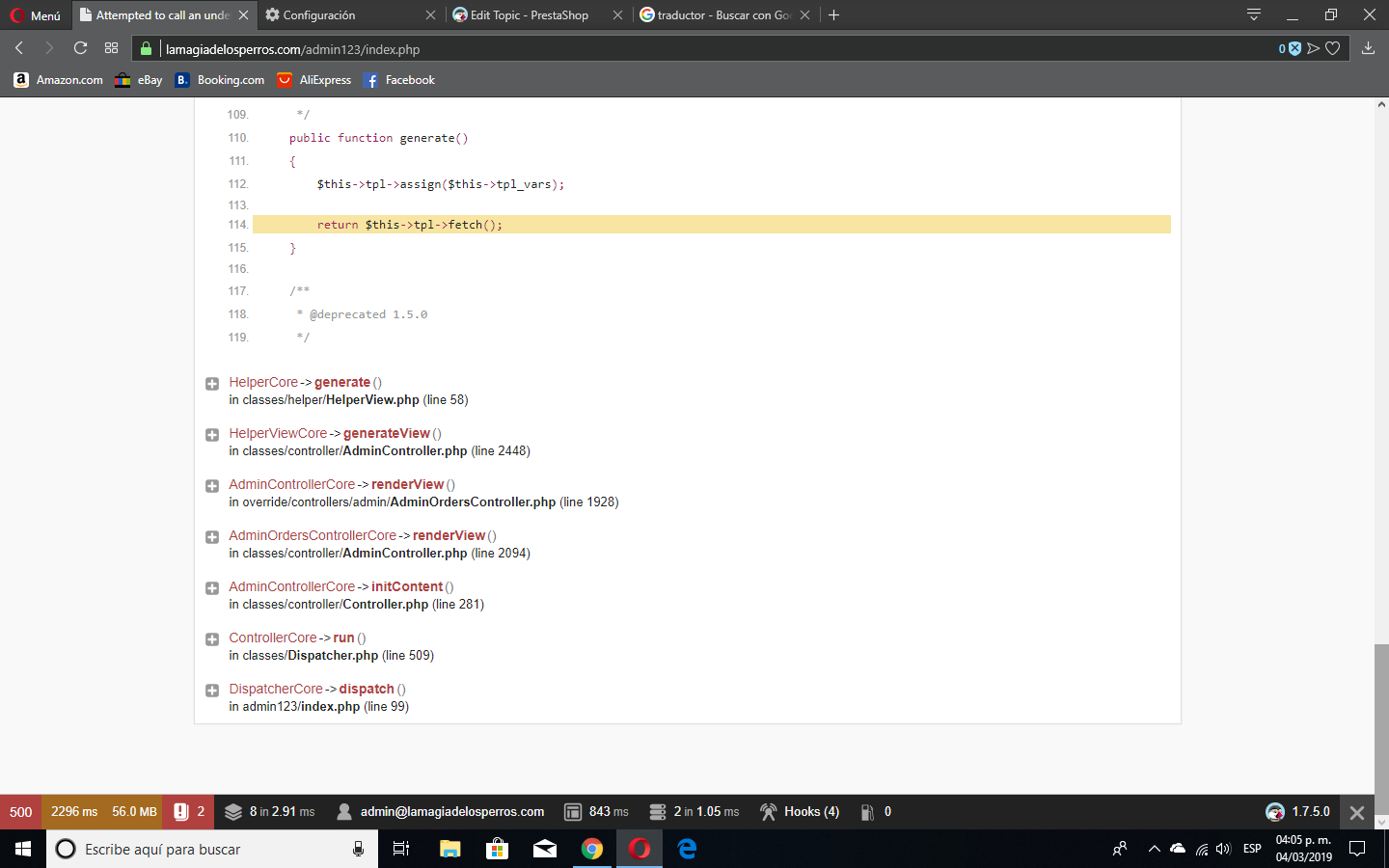
Task: Open the ad blocker badge
Action: [x=1291, y=49]
